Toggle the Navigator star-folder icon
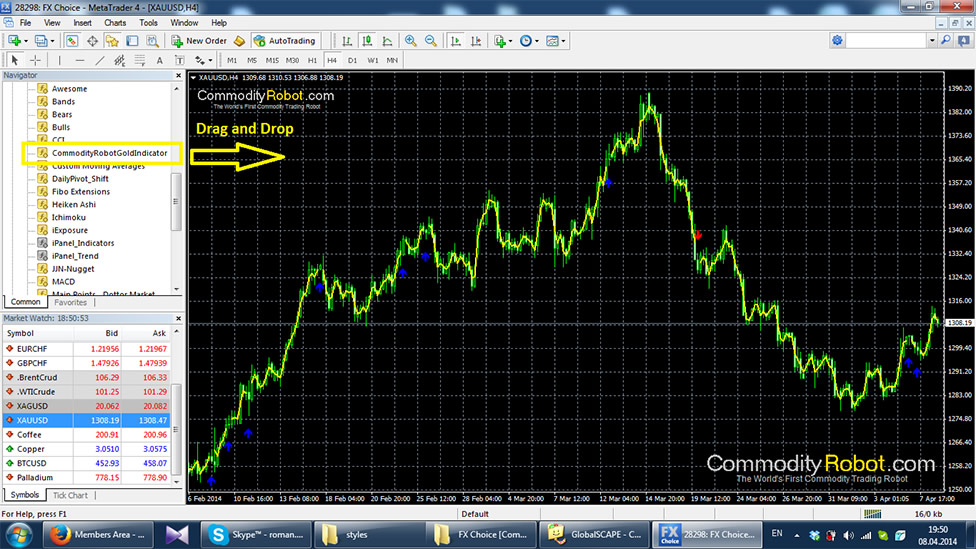This screenshot has width=976, height=549. (x=112, y=41)
